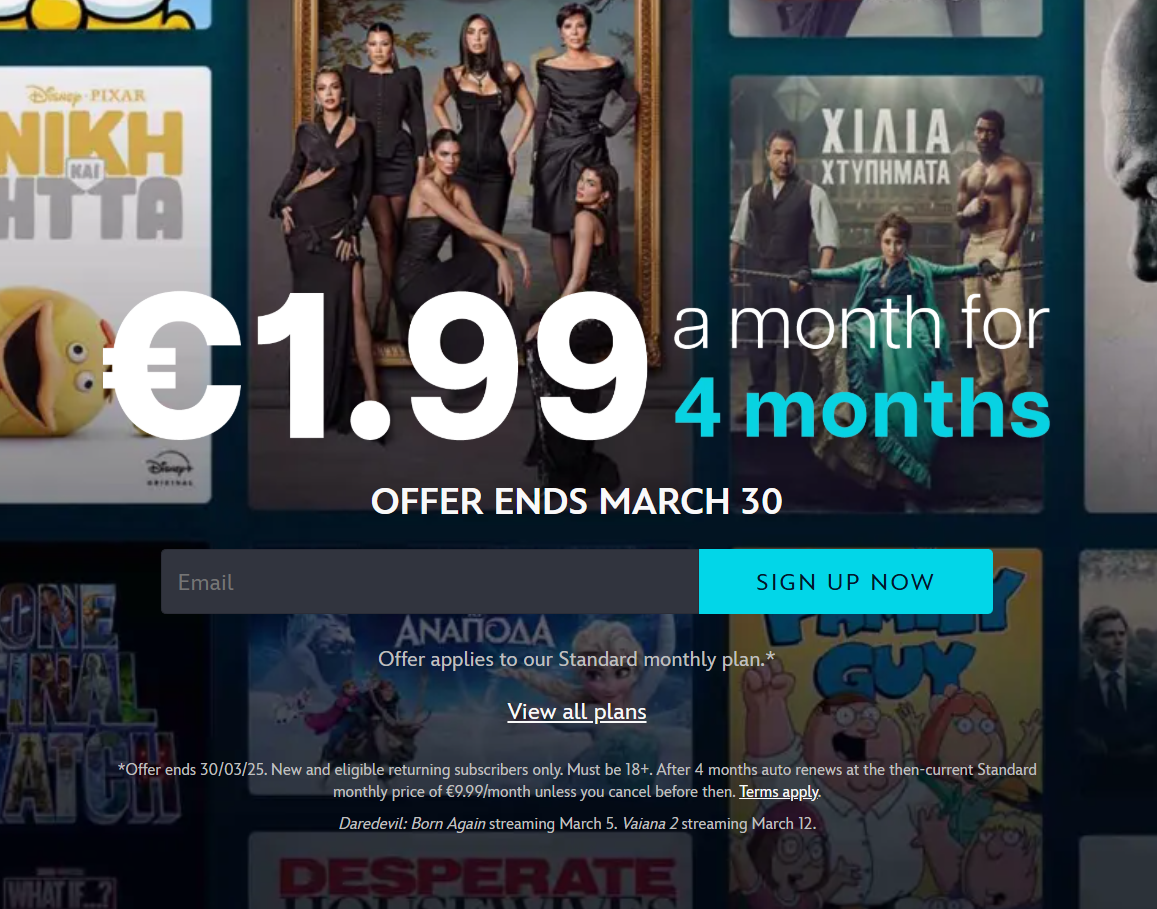Click the Email input field
The width and height of the screenshot is (1157, 909).
click(430, 581)
